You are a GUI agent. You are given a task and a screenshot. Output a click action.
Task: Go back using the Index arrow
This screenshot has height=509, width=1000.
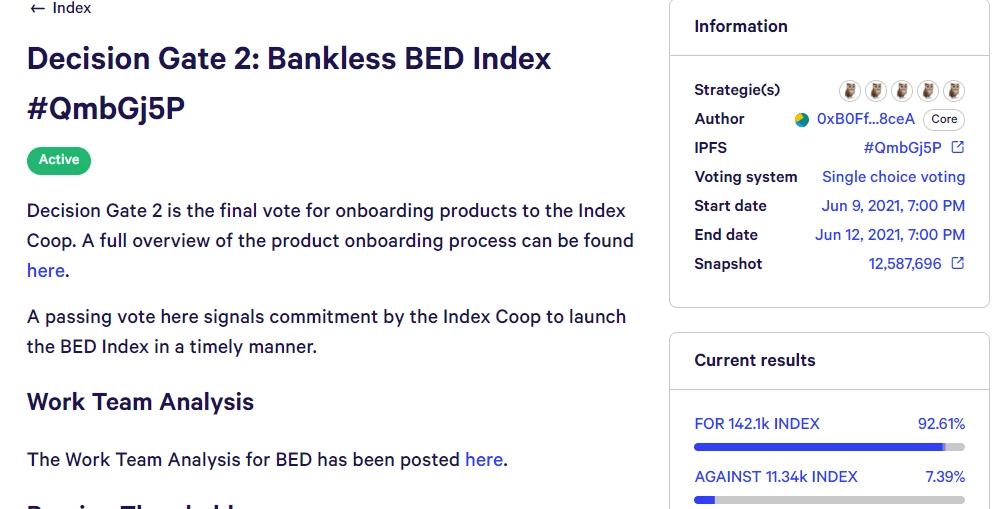(x=38, y=8)
